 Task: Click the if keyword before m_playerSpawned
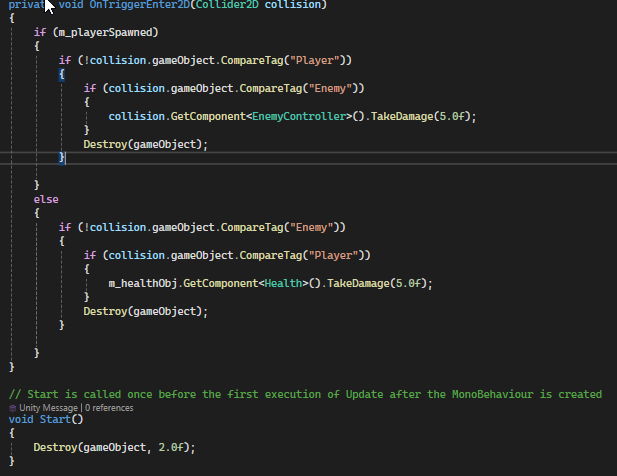[x=40, y=32]
